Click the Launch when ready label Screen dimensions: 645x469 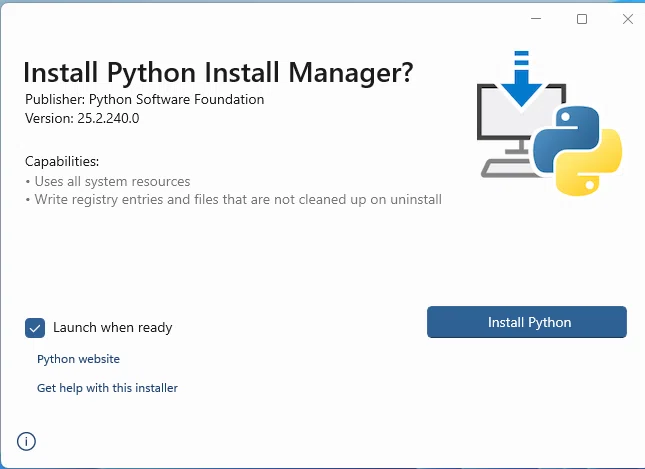[112, 328]
